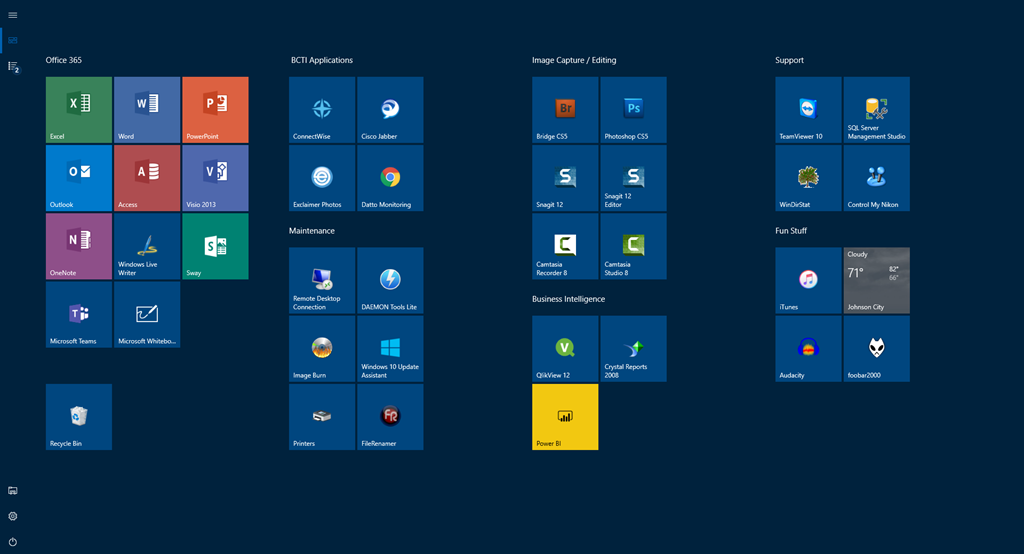The image size is (1024, 554).
Task: Switch to the pinned tiles view
Action: (x=13, y=40)
